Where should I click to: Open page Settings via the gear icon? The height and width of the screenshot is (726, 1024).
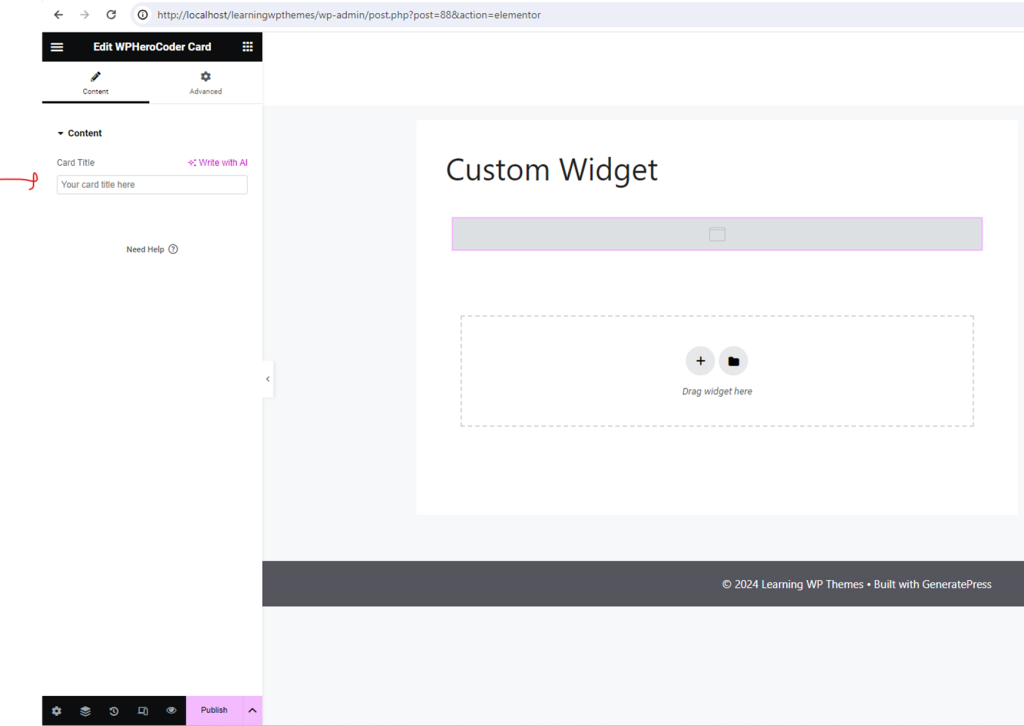click(x=56, y=710)
